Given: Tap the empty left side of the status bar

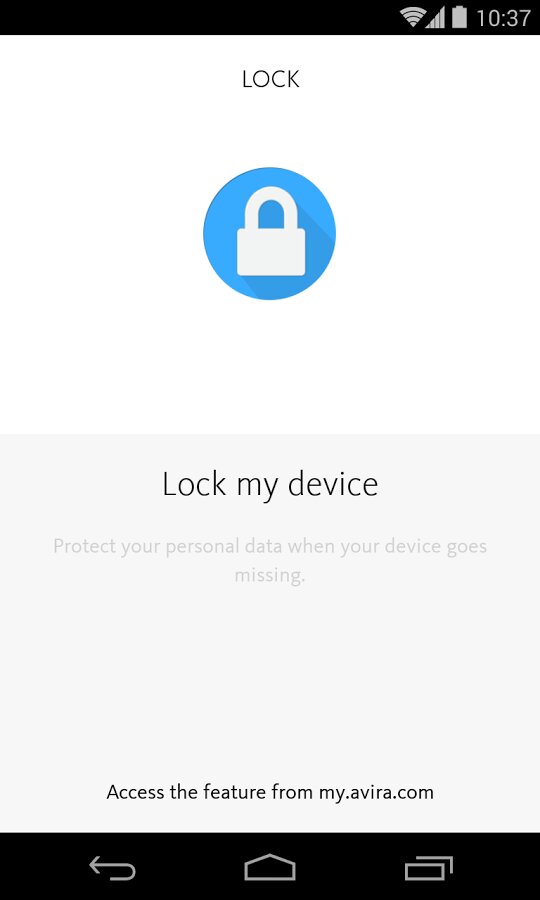Looking at the screenshot, I should click(195, 17).
